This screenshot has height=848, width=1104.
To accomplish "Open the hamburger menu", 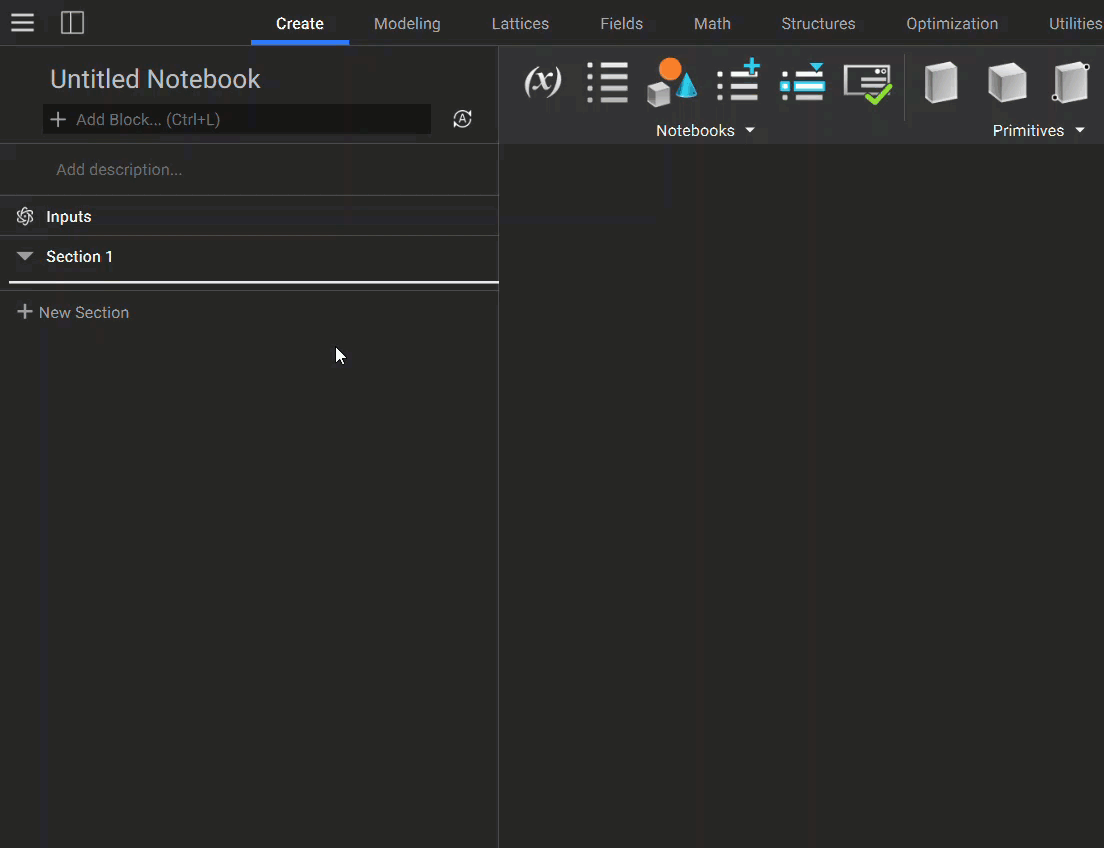I will [x=22, y=22].
